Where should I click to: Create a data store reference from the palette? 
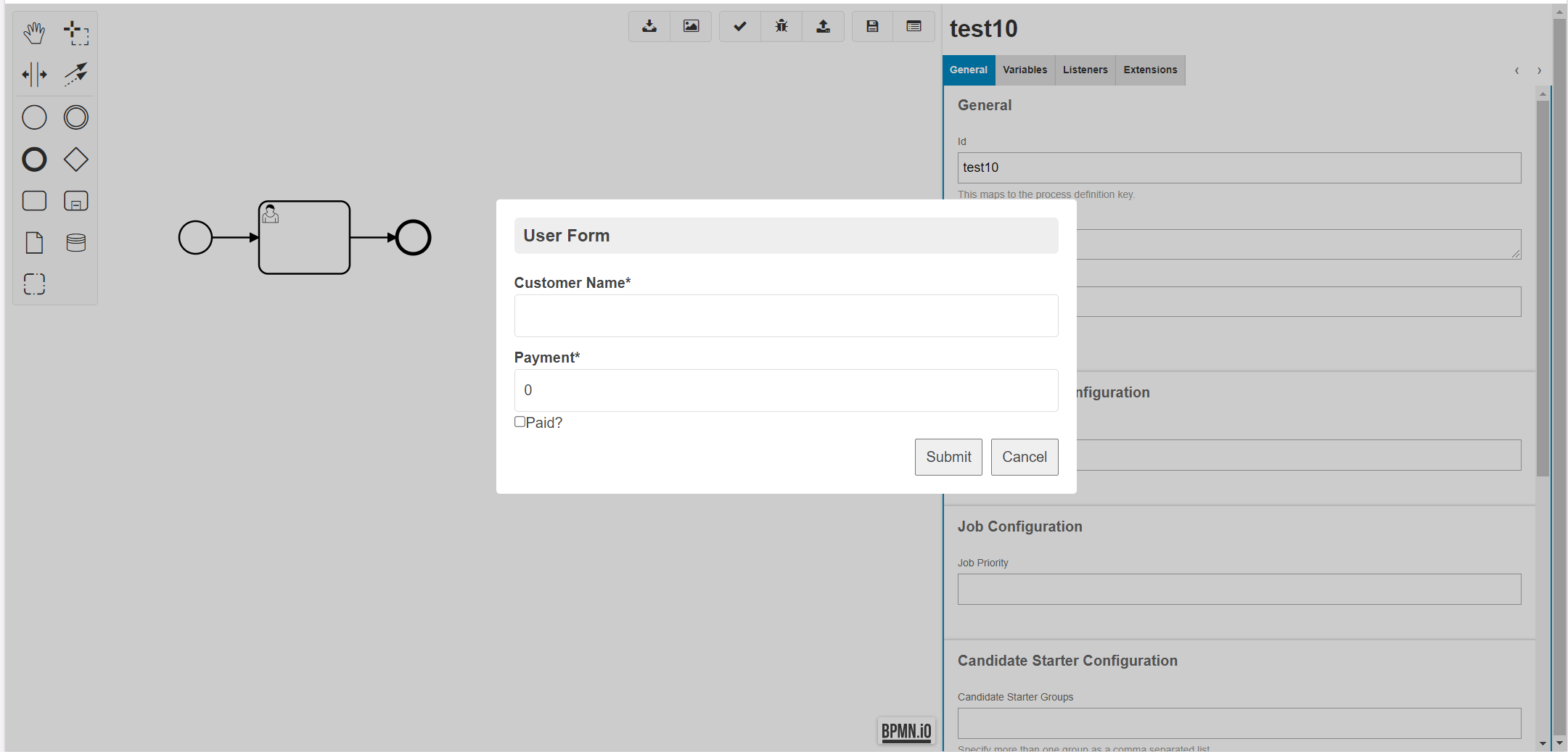(76, 242)
